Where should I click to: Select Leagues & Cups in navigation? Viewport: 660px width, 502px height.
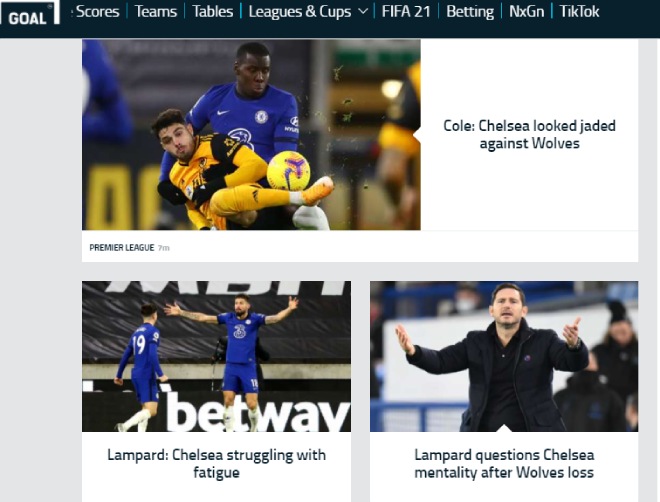tap(300, 11)
